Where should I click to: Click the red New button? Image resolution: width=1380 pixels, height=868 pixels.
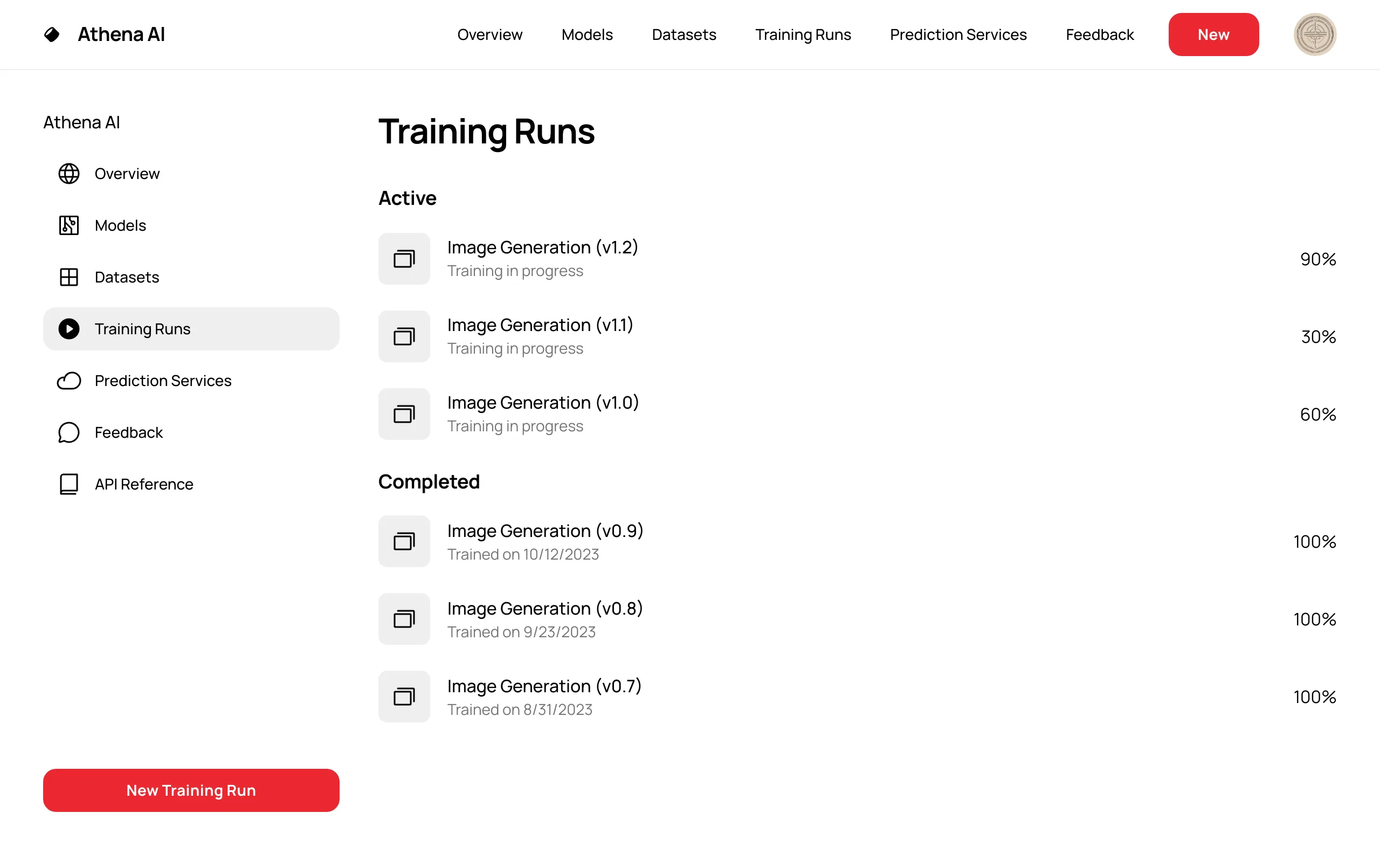1213,35
